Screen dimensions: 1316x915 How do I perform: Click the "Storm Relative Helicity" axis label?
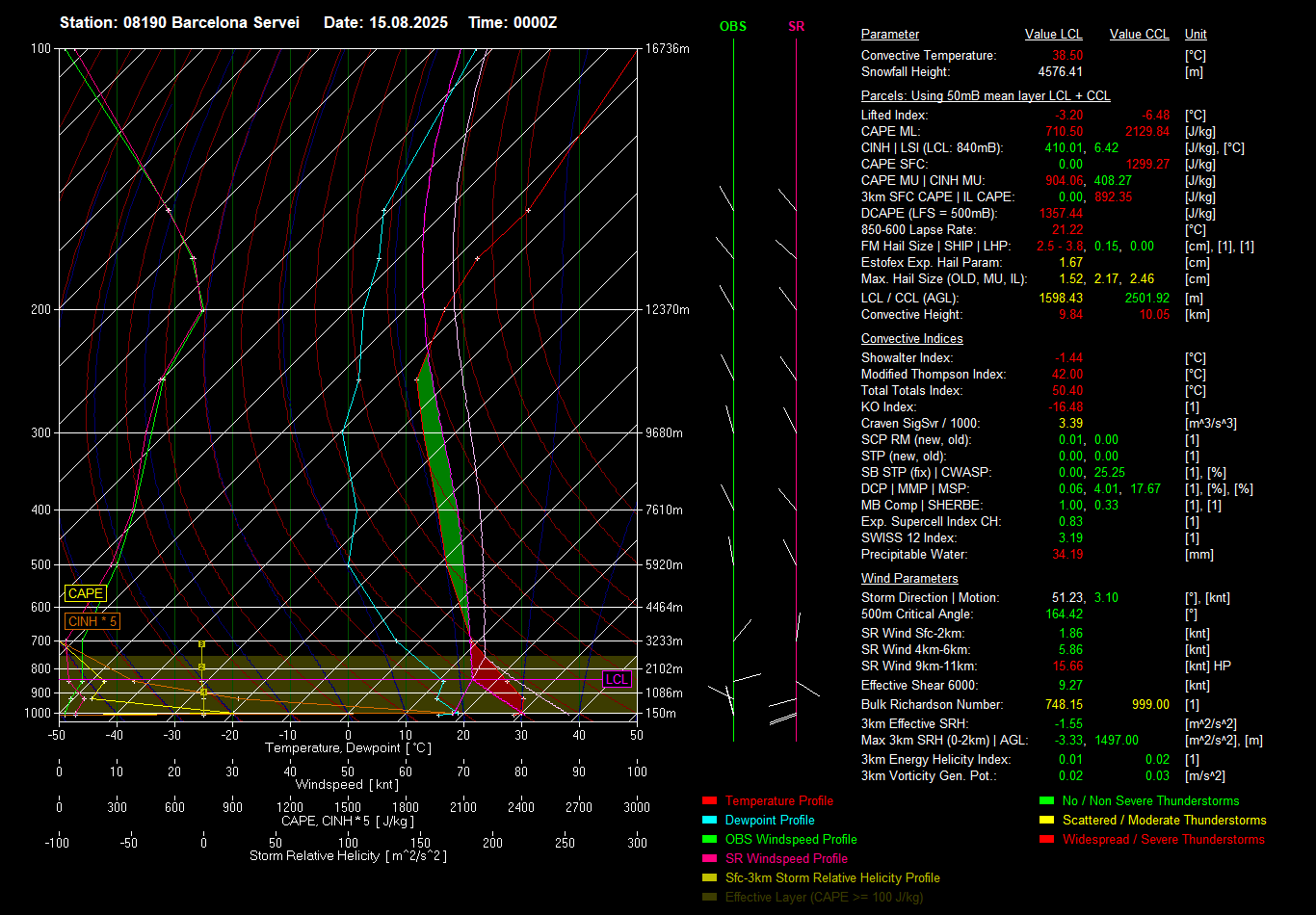click(348, 855)
